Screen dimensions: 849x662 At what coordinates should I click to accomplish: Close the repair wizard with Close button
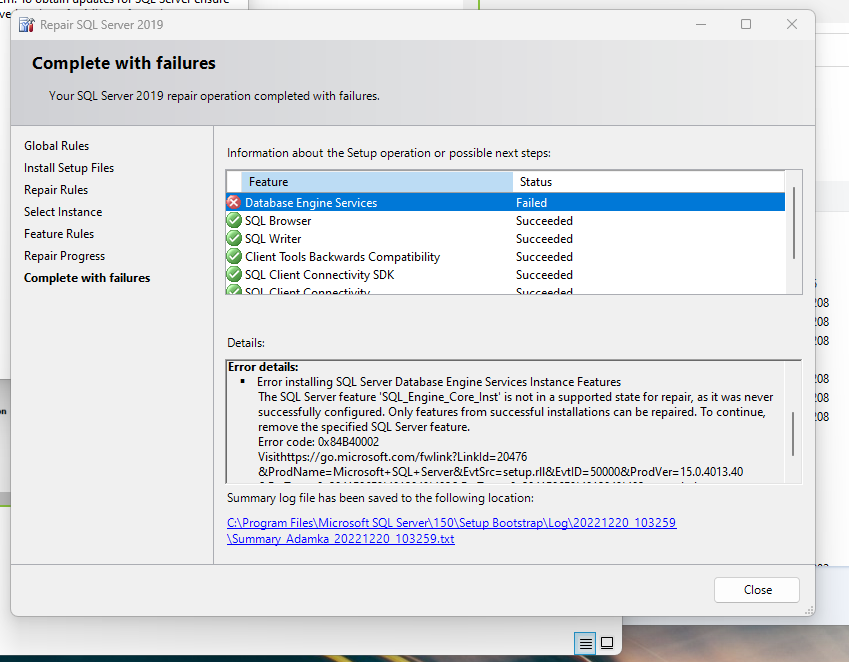(x=757, y=590)
